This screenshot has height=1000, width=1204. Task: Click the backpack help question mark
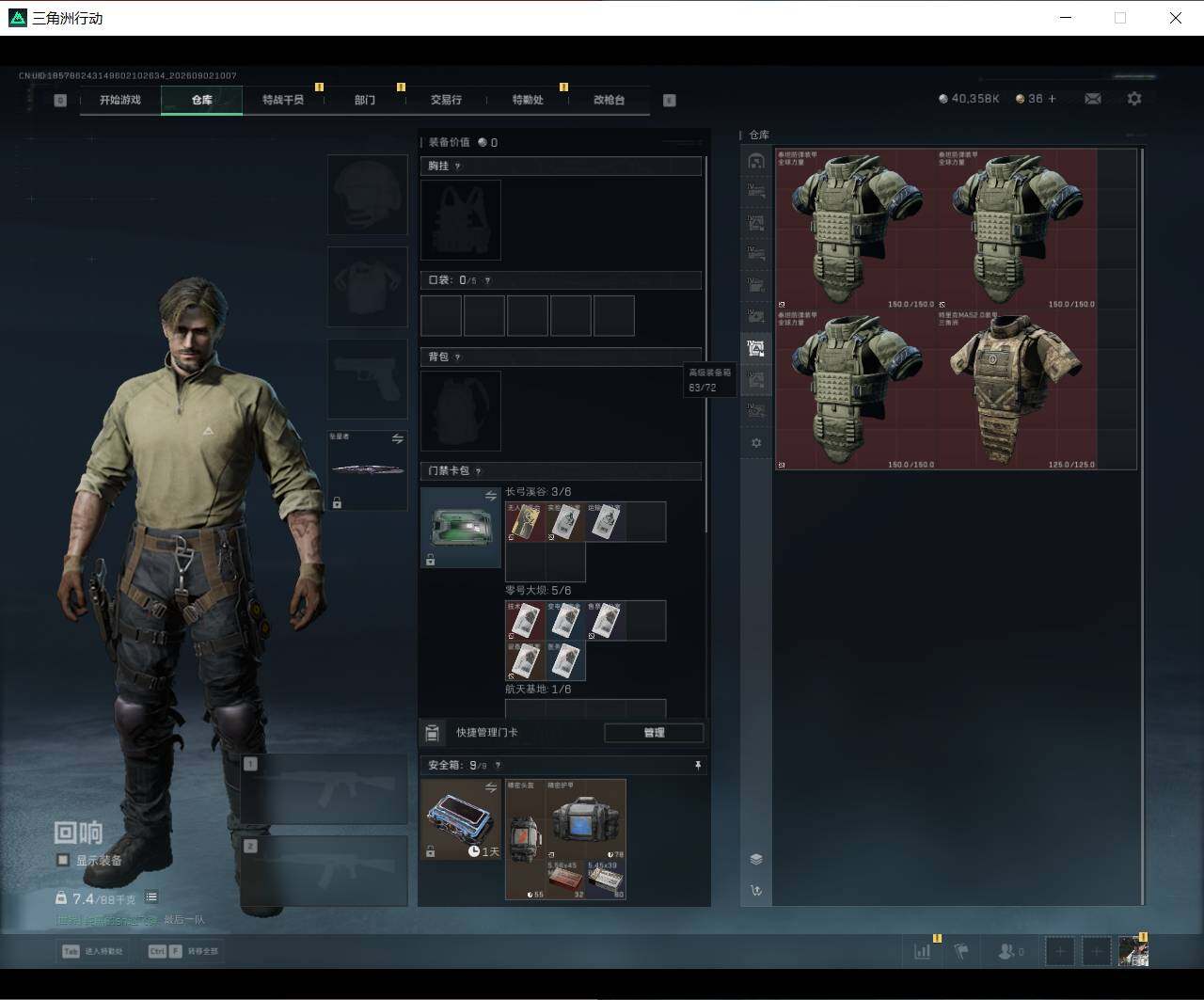pyautogui.click(x=458, y=357)
